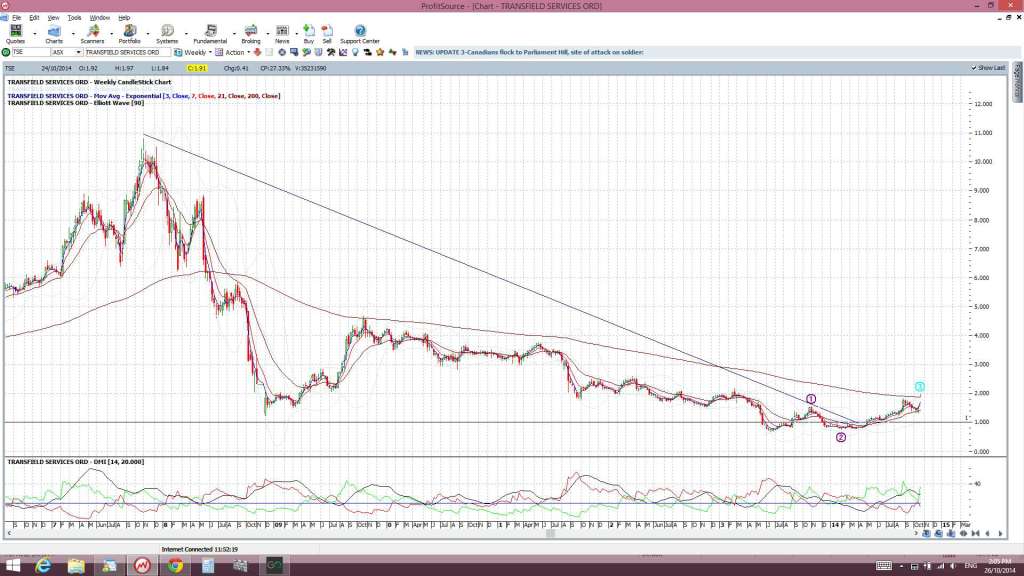Click the compress-chart bowtie icon at bottom right

point(975,534)
